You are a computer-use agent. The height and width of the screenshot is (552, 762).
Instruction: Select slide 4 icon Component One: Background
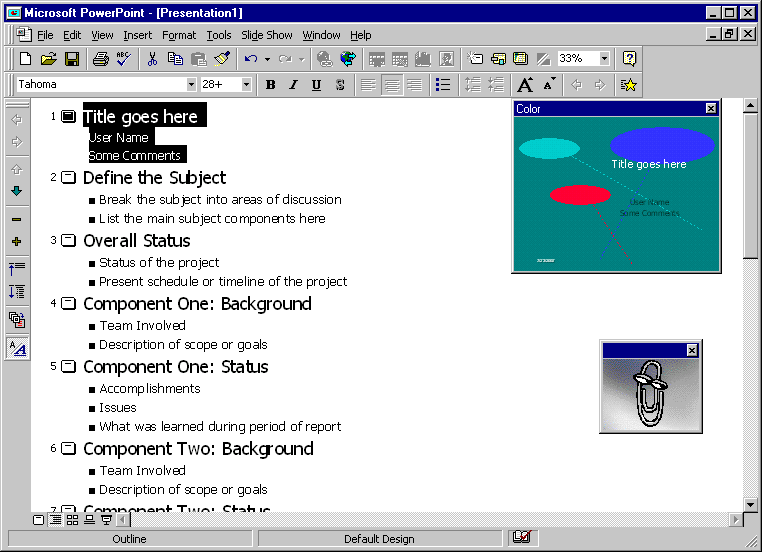[x=69, y=304]
